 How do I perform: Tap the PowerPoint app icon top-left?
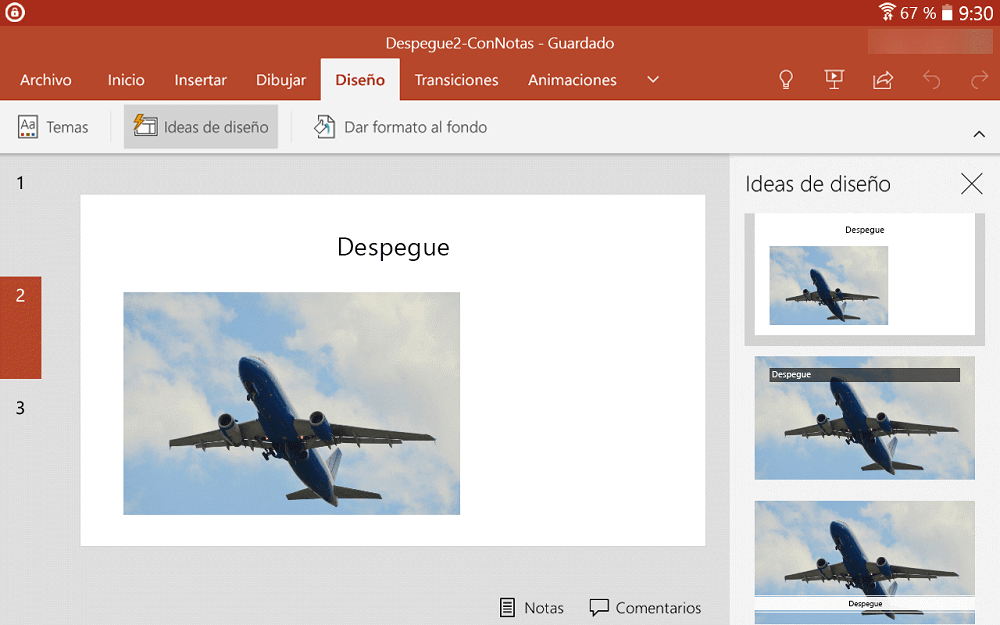[14, 13]
